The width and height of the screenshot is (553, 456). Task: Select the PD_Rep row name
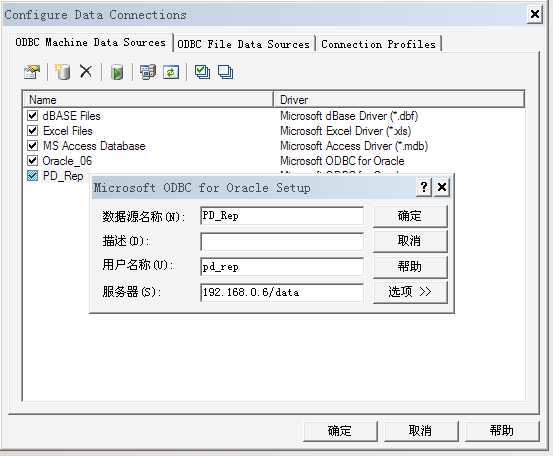tap(63, 176)
